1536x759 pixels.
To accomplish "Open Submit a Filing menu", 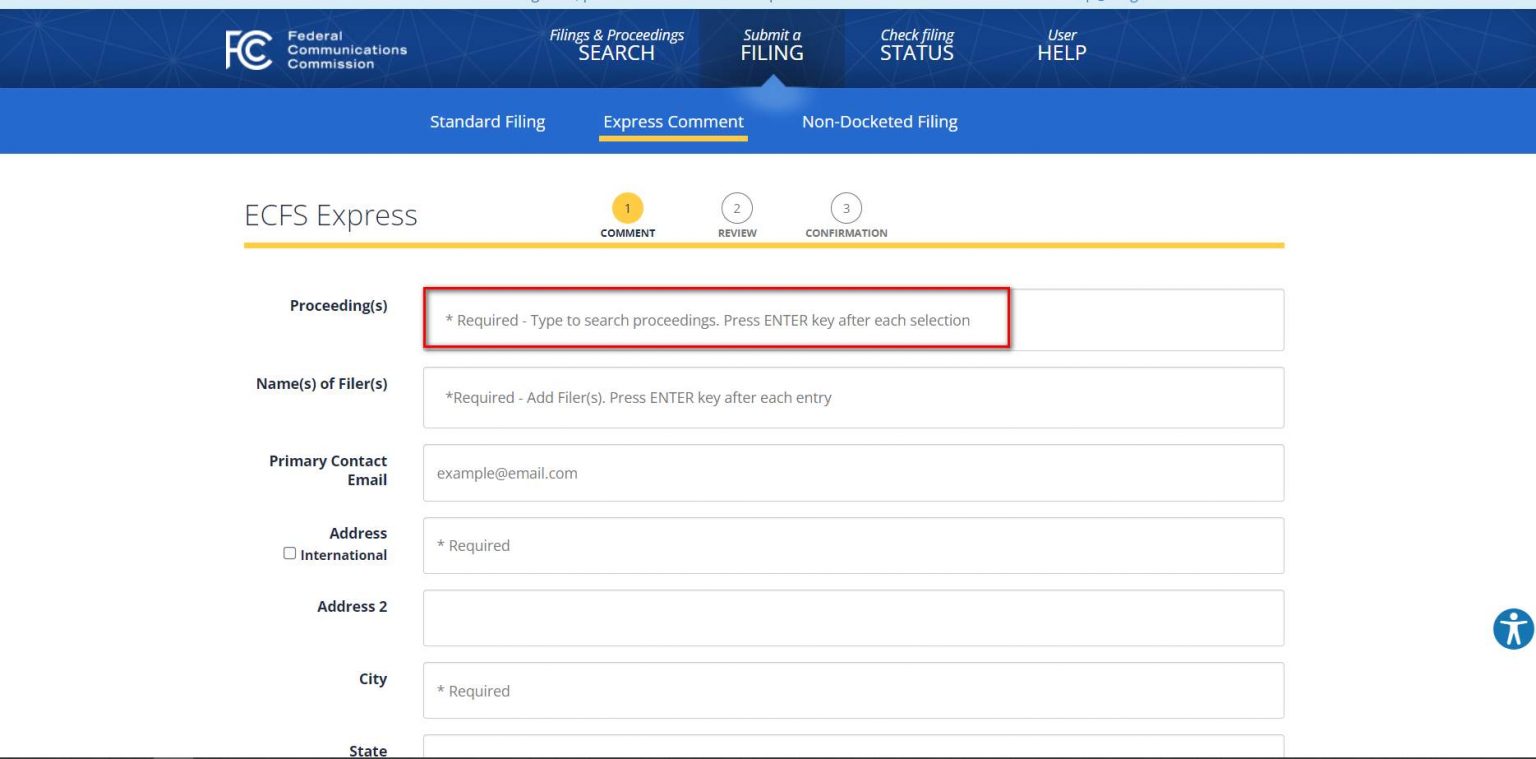I will click(x=771, y=45).
